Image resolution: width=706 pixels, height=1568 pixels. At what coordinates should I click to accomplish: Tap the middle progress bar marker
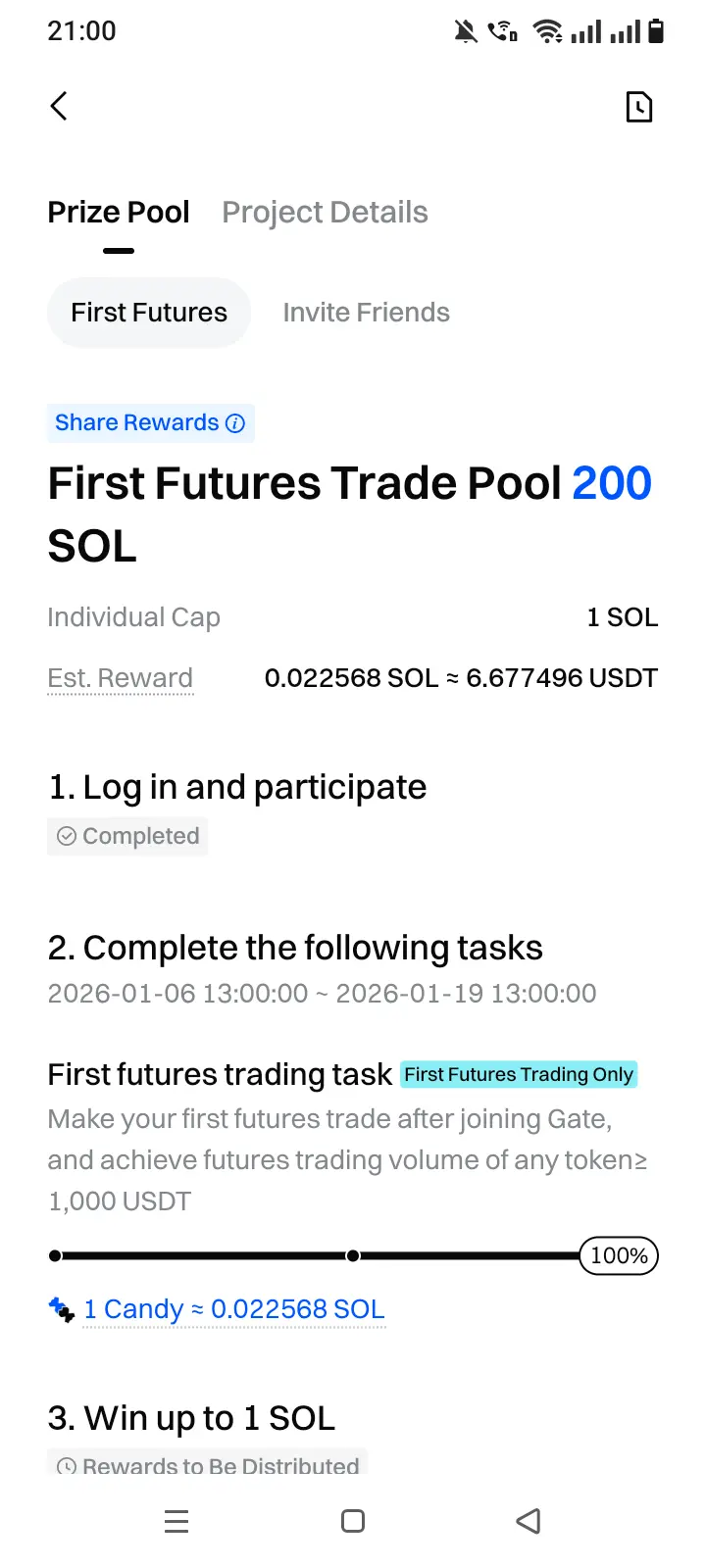click(x=353, y=1255)
